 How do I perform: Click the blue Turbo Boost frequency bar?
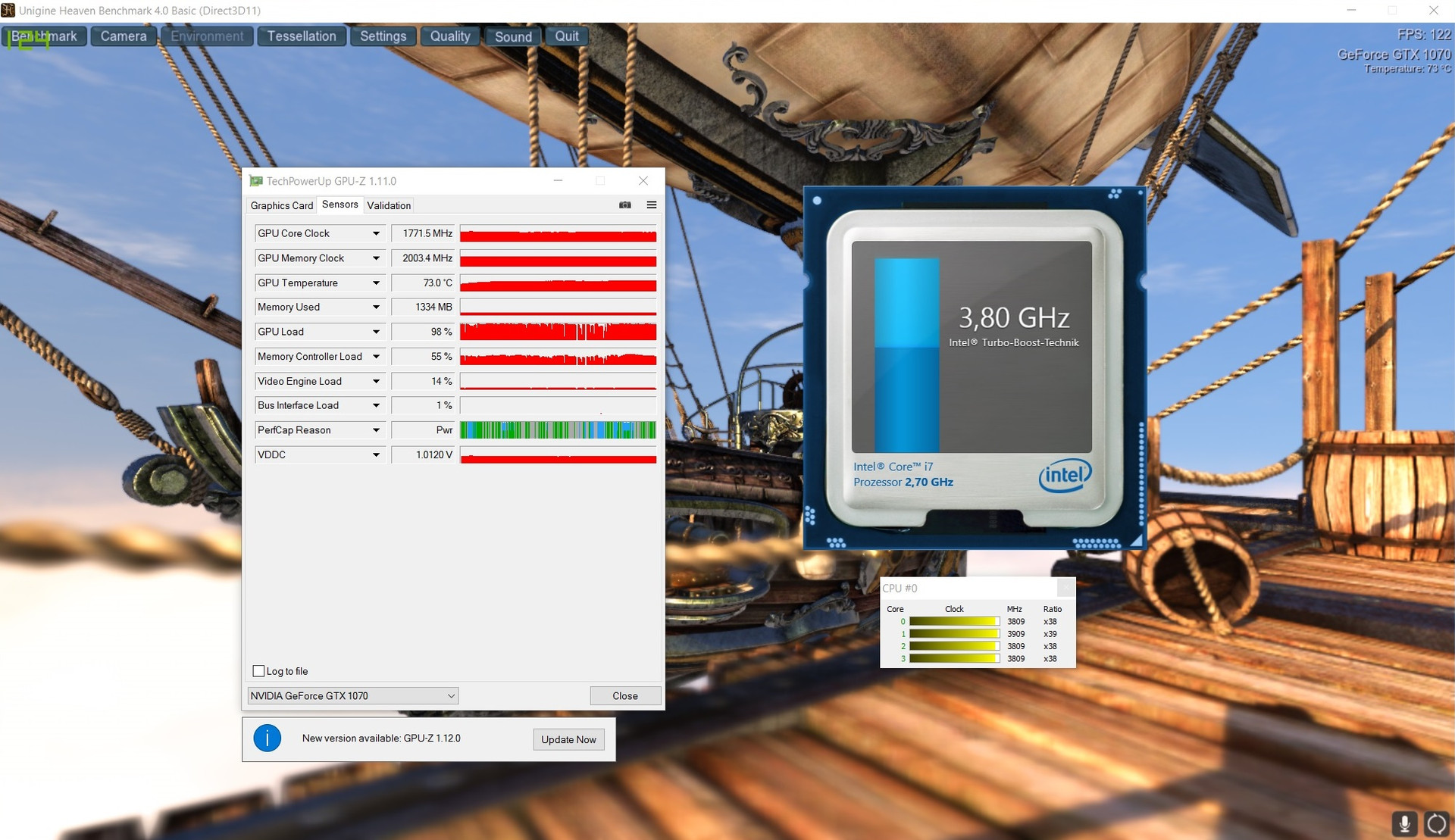pyautogui.click(x=907, y=355)
